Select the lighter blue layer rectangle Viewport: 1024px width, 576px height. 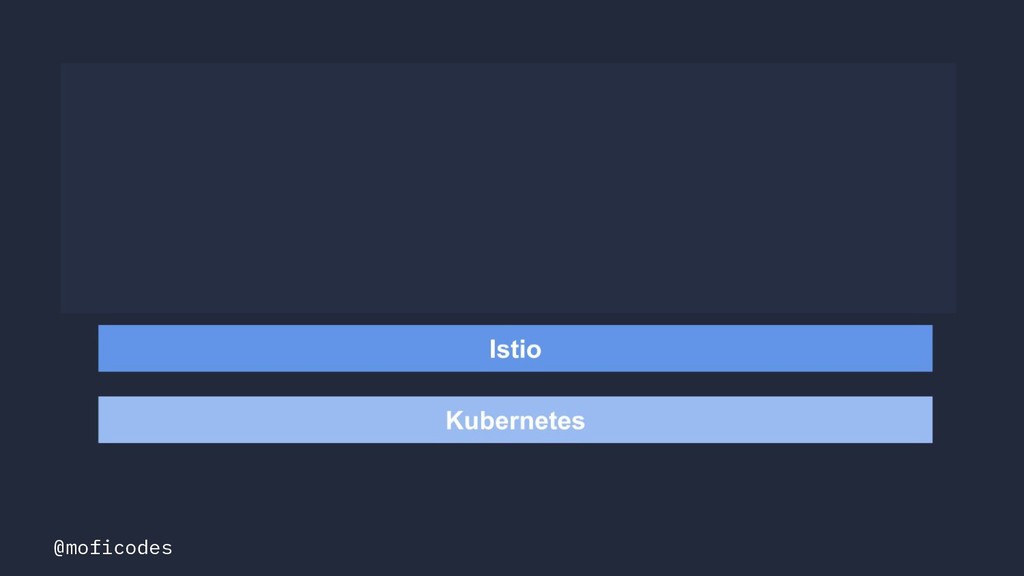pos(515,419)
